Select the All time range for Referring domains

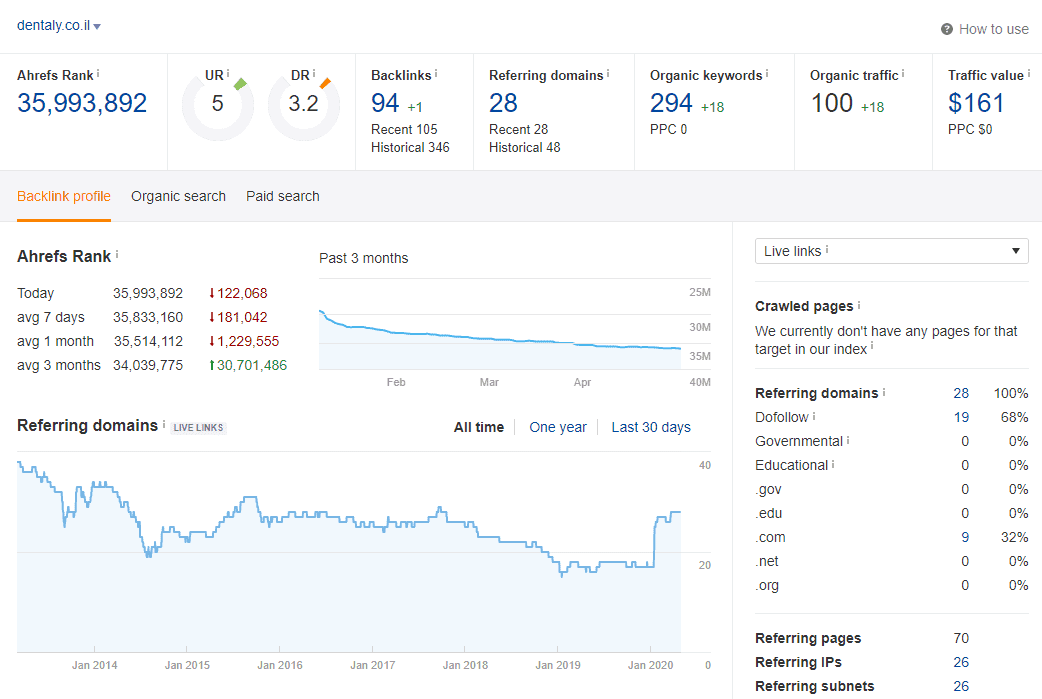(x=478, y=427)
